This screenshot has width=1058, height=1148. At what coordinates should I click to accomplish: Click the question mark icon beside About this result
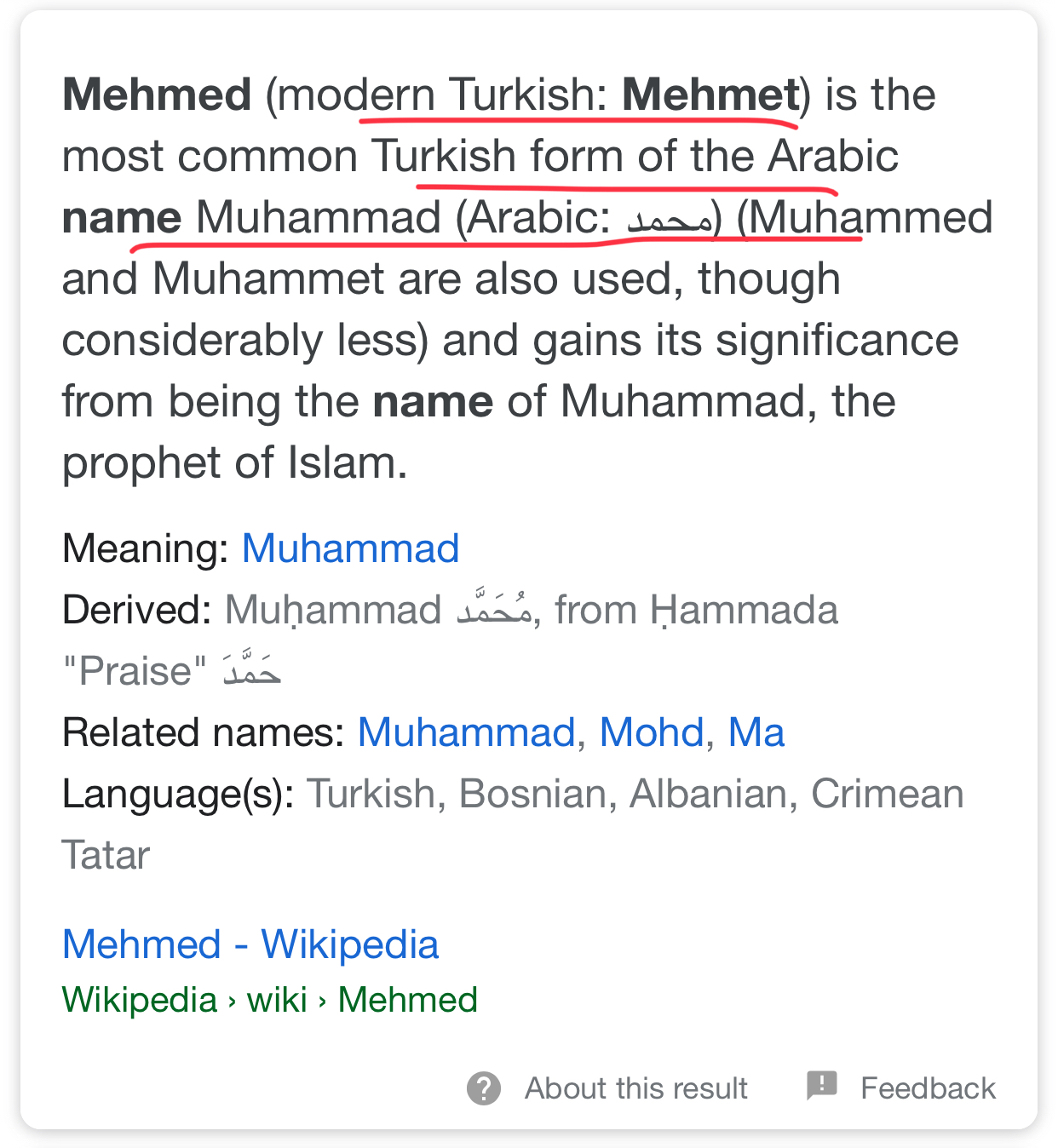(x=484, y=1088)
